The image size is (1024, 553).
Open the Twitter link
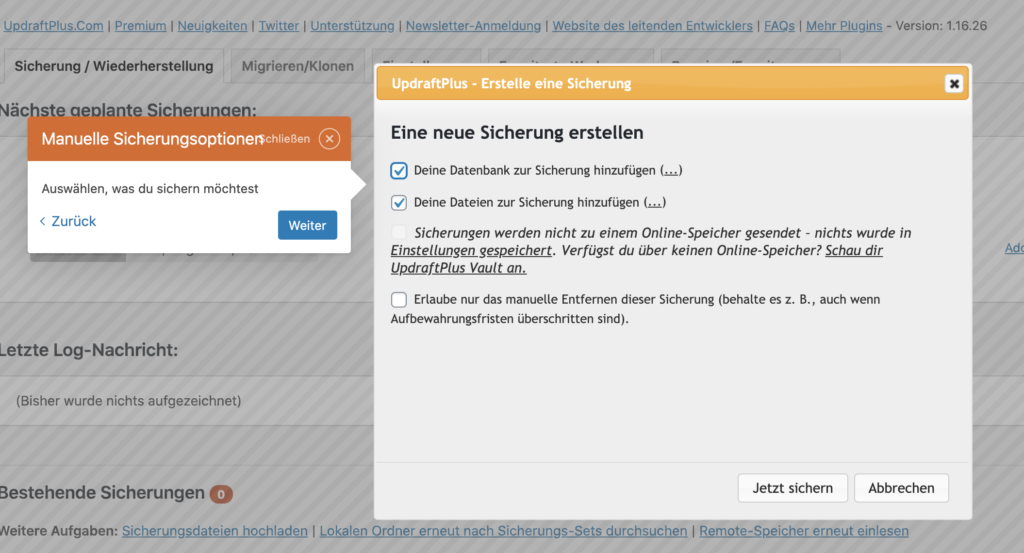click(x=279, y=25)
